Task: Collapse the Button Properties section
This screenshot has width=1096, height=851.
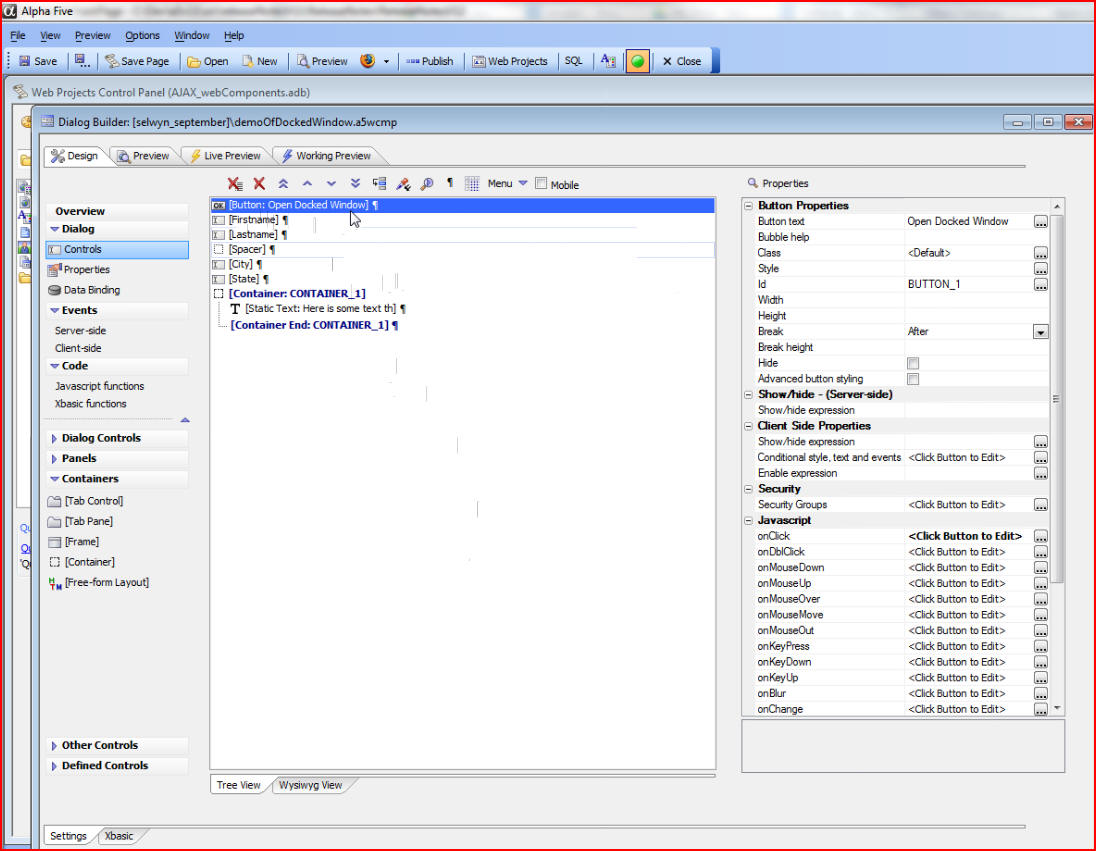Action: [x=749, y=206]
